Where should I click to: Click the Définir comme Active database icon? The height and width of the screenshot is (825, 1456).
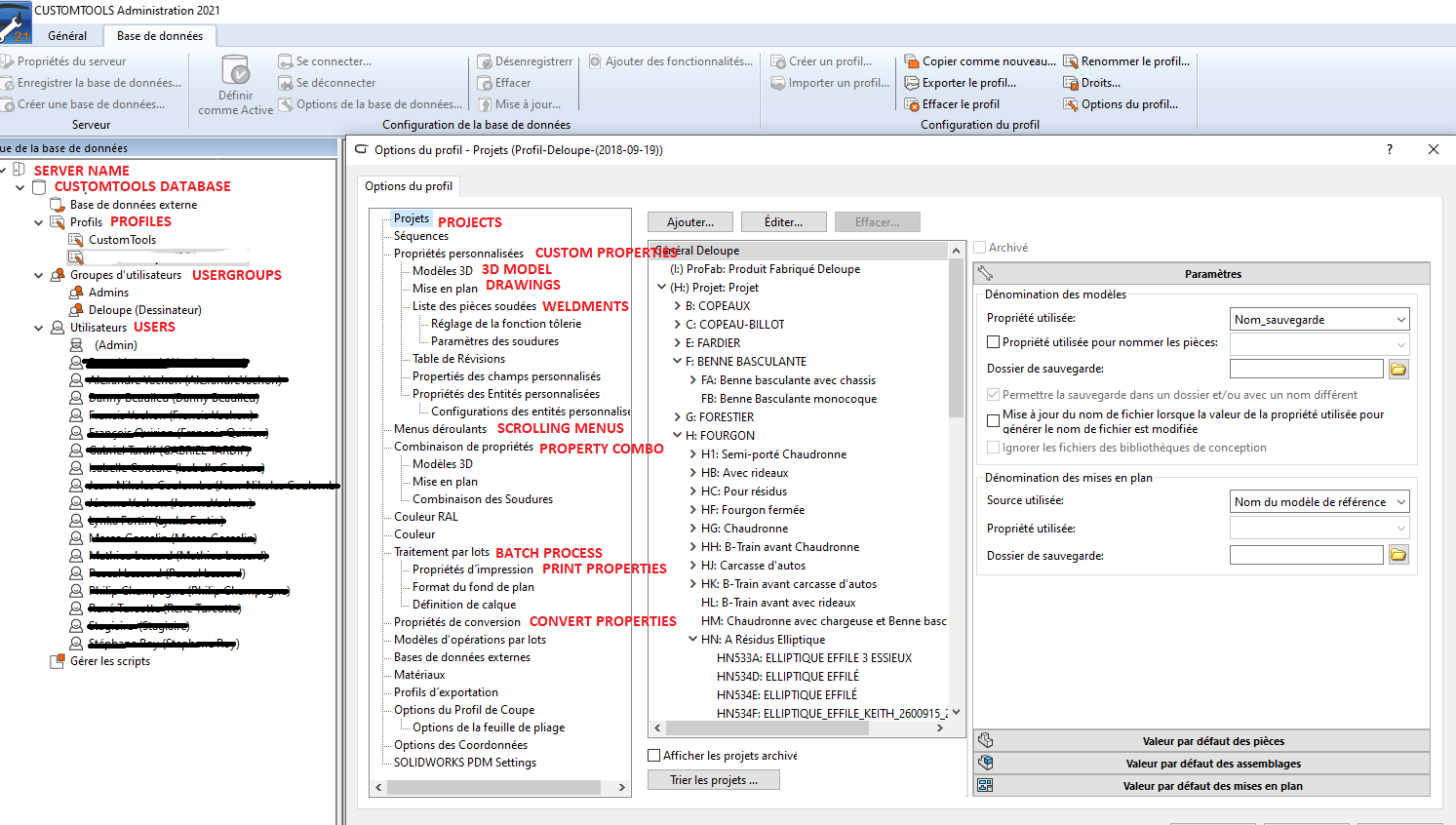coord(235,70)
